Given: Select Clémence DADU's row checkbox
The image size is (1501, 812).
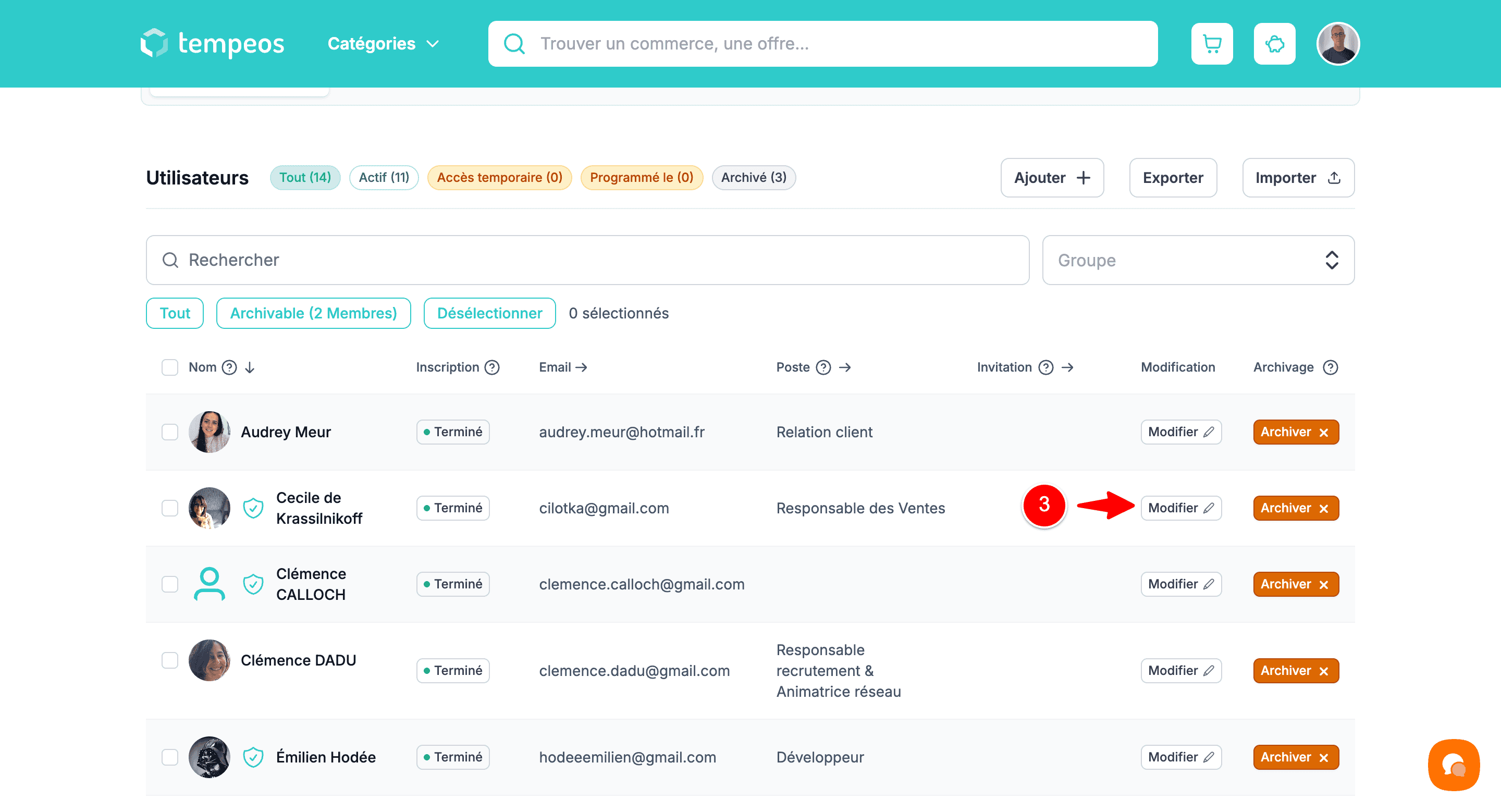Looking at the screenshot, I should pyautogui.click(x=169, y=660).
